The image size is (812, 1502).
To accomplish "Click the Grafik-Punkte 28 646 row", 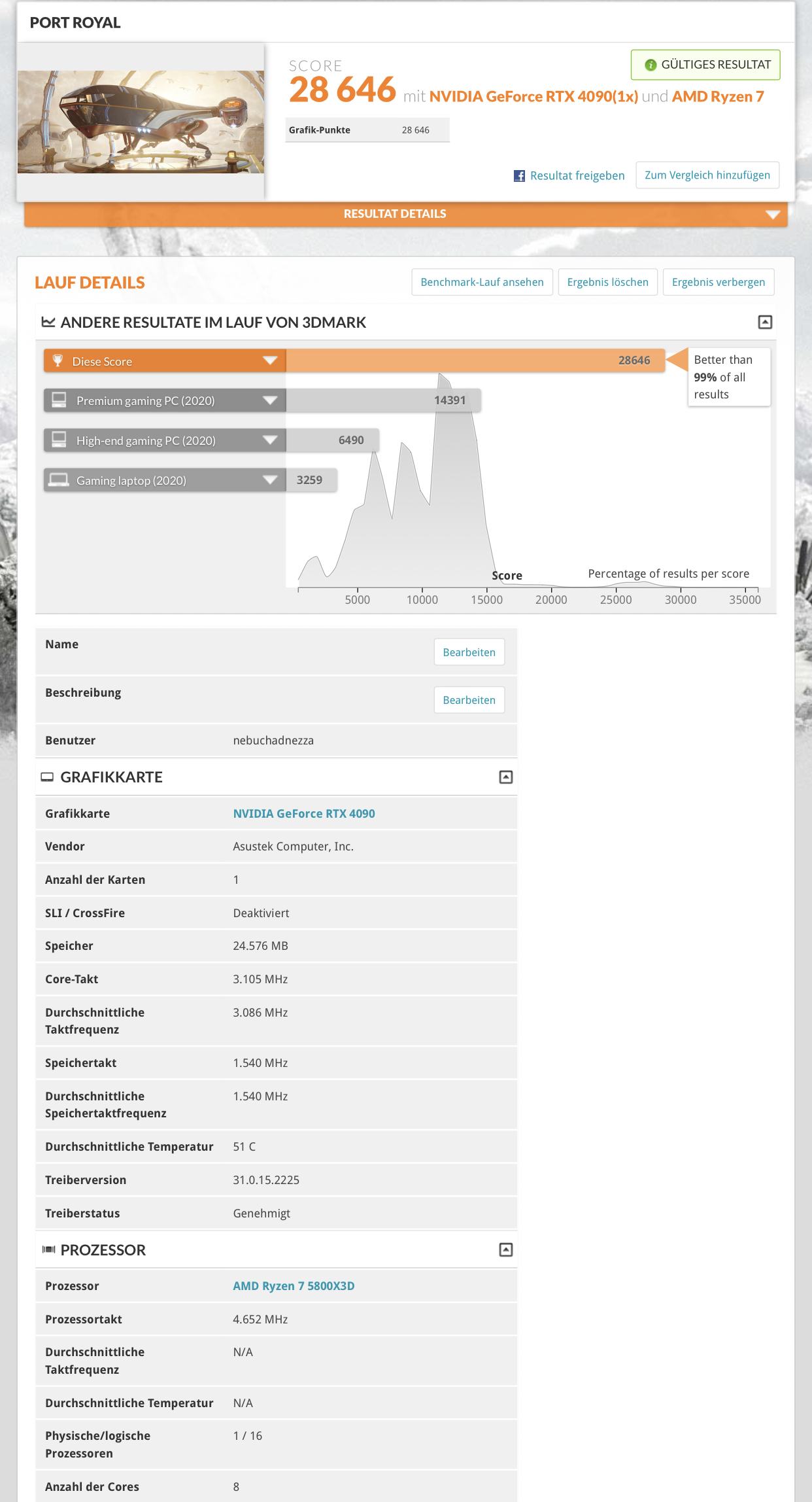I will (367, 130).
